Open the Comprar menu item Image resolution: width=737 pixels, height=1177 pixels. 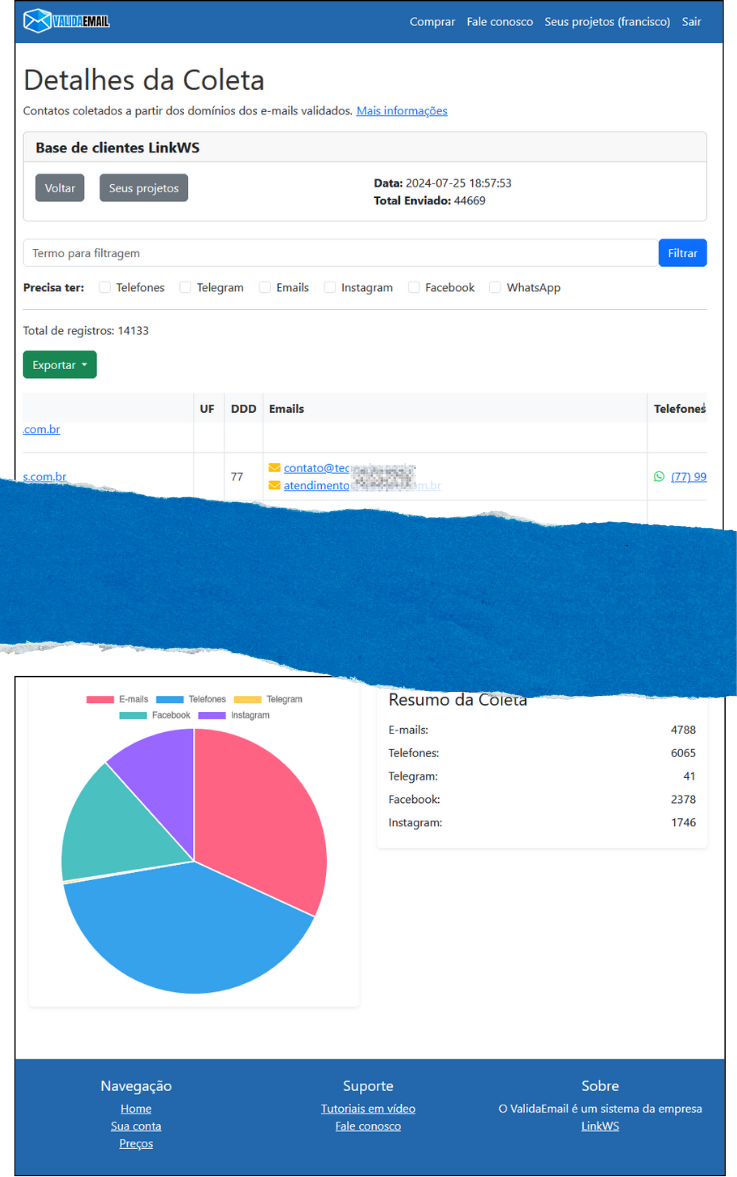pyautogui.click(x=432, y=22)
